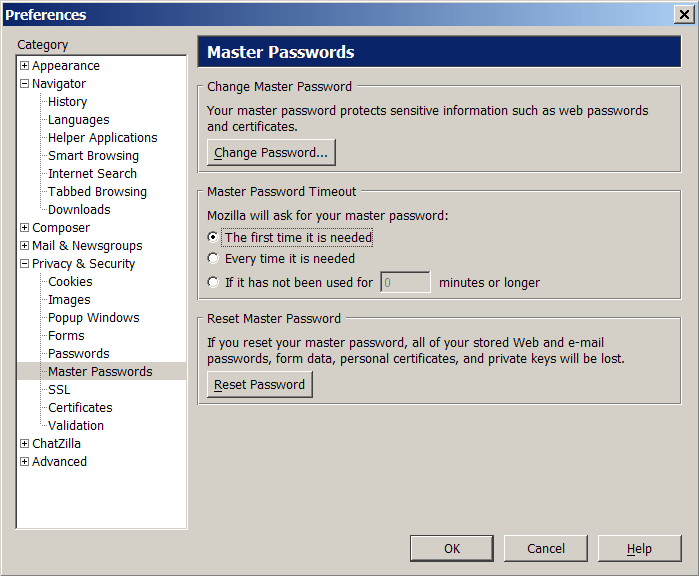The image size is (699, 576).
Task: Open the Cookies preferences item
Action: tap(70, 282)
